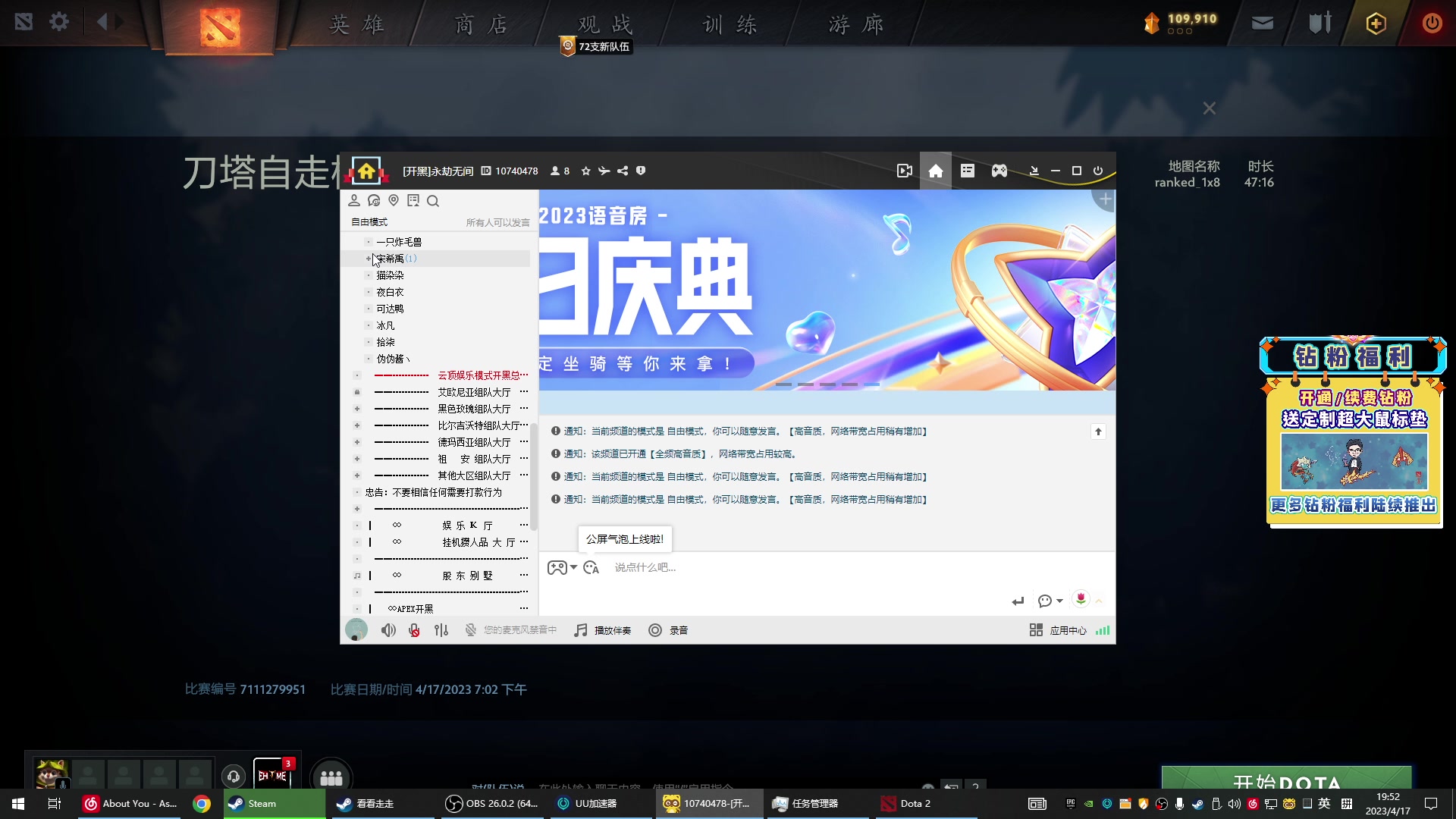The image size is (1456, 819).
Task: Open the audio settings sliders icon
Action: coord(441,630)
